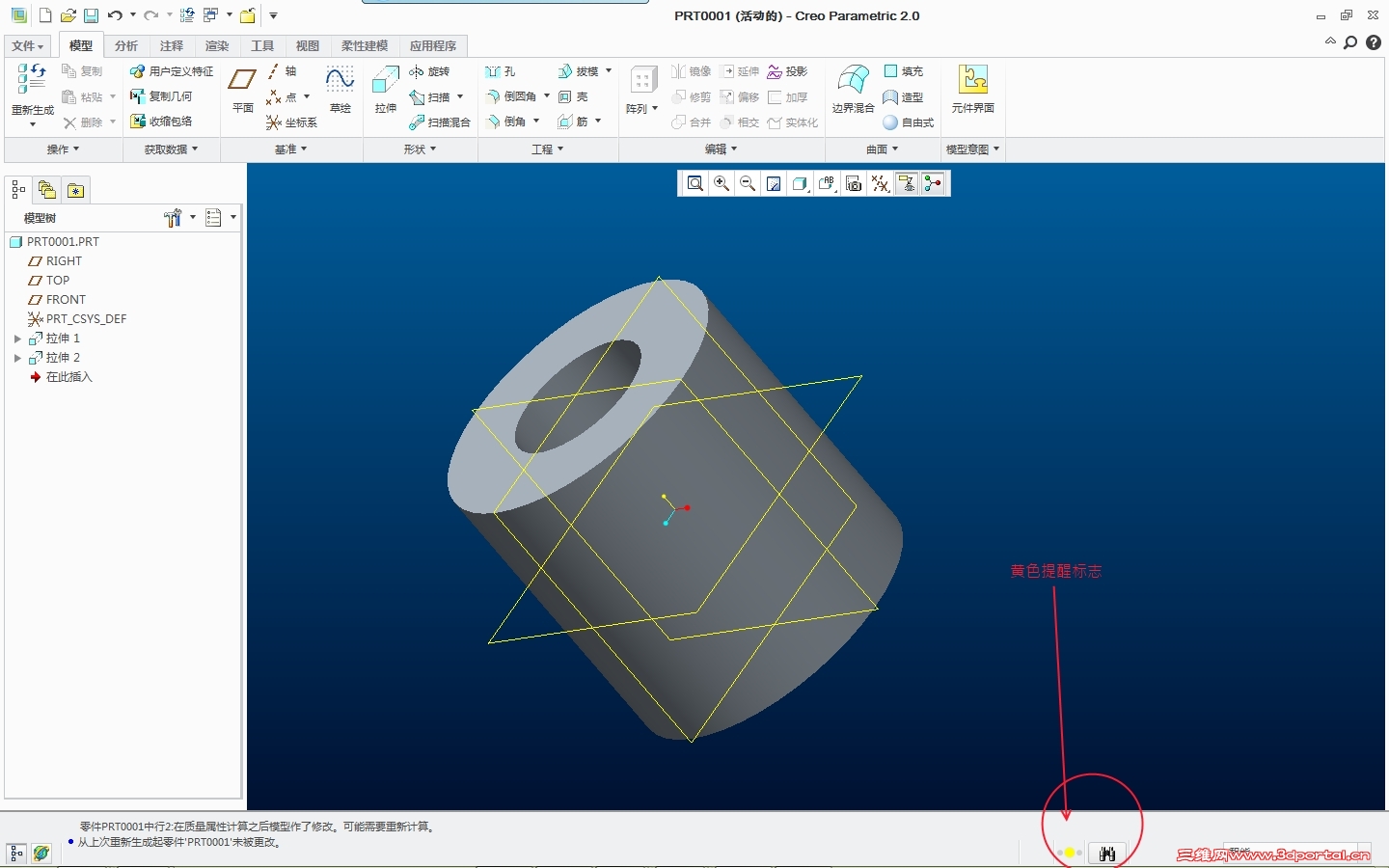1389x868 pixels.
Task: Click the 投影 project tool
Action: point(787,71)
